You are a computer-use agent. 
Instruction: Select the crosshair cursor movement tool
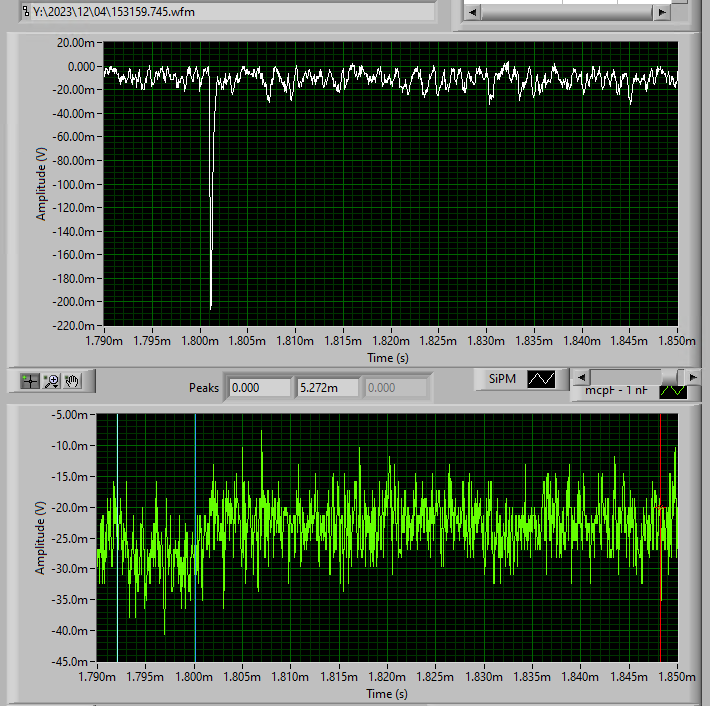[x=30, y=380]
